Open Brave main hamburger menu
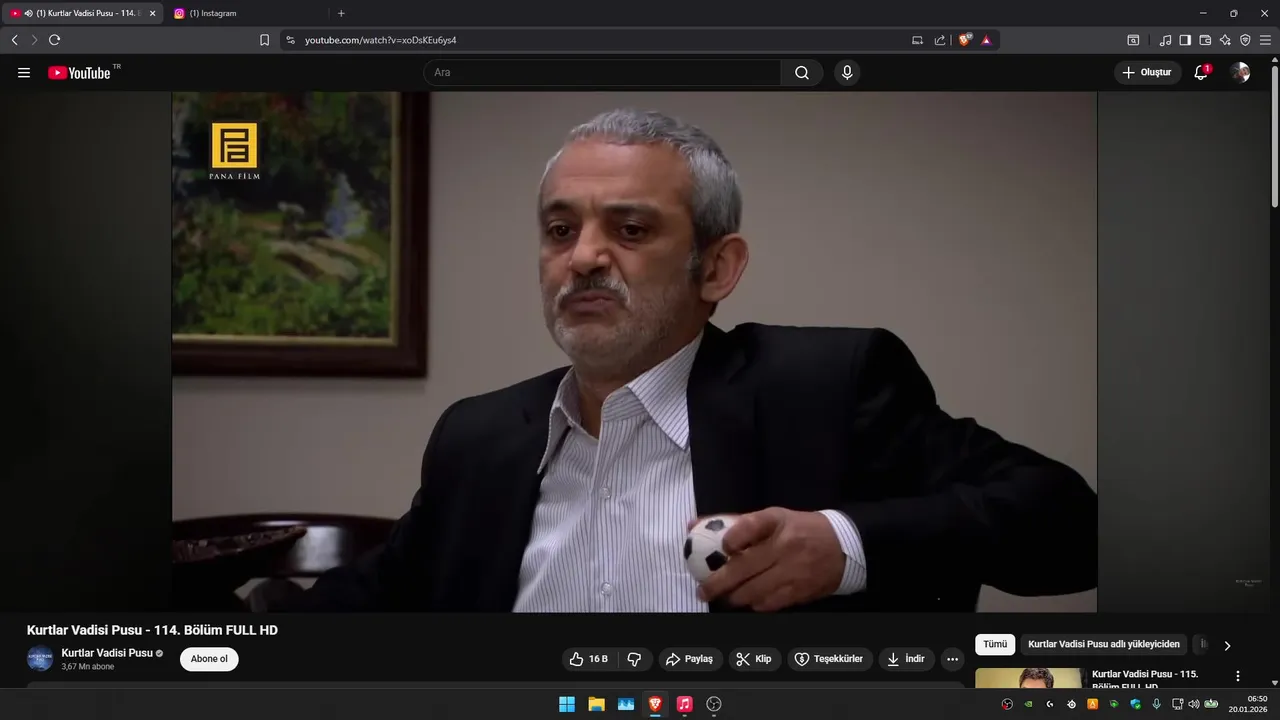The width and height of the screenshot is (1280, 720). [1265, 40]
